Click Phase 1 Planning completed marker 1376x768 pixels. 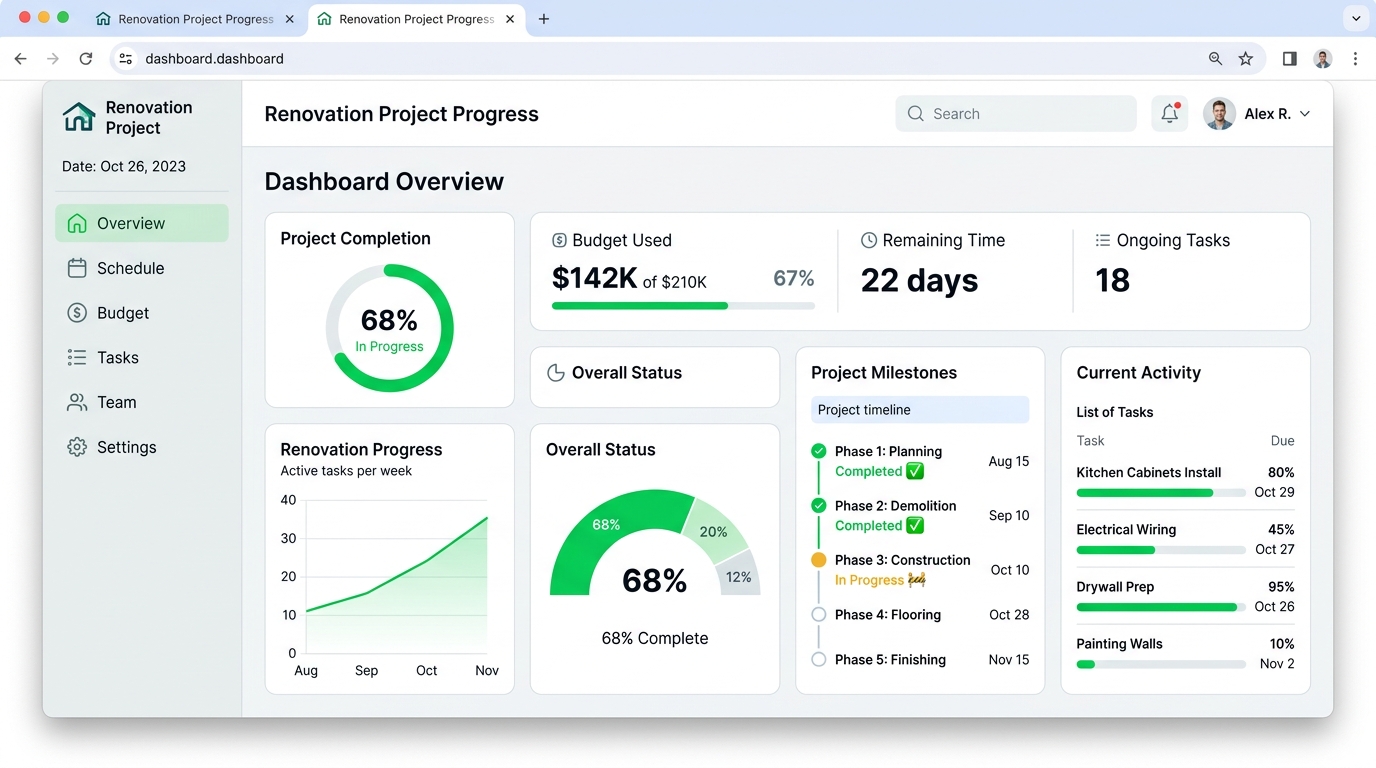[819, 451]
